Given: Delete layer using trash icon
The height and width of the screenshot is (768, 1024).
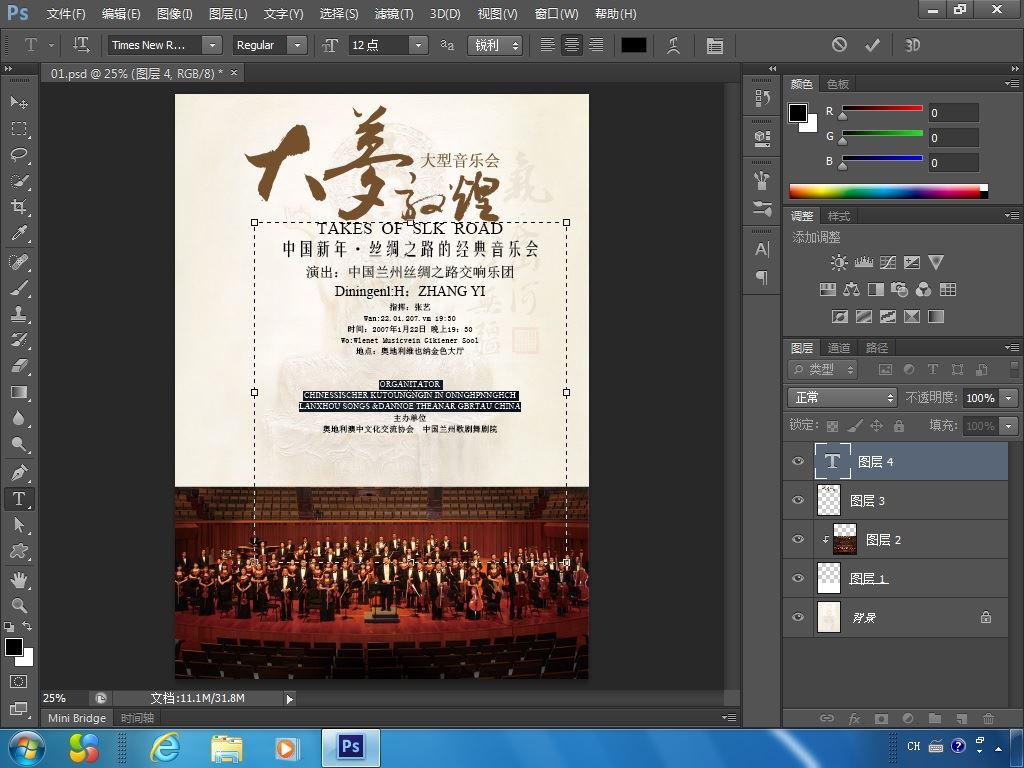Looking at the screenshot, I should [988, 718].
